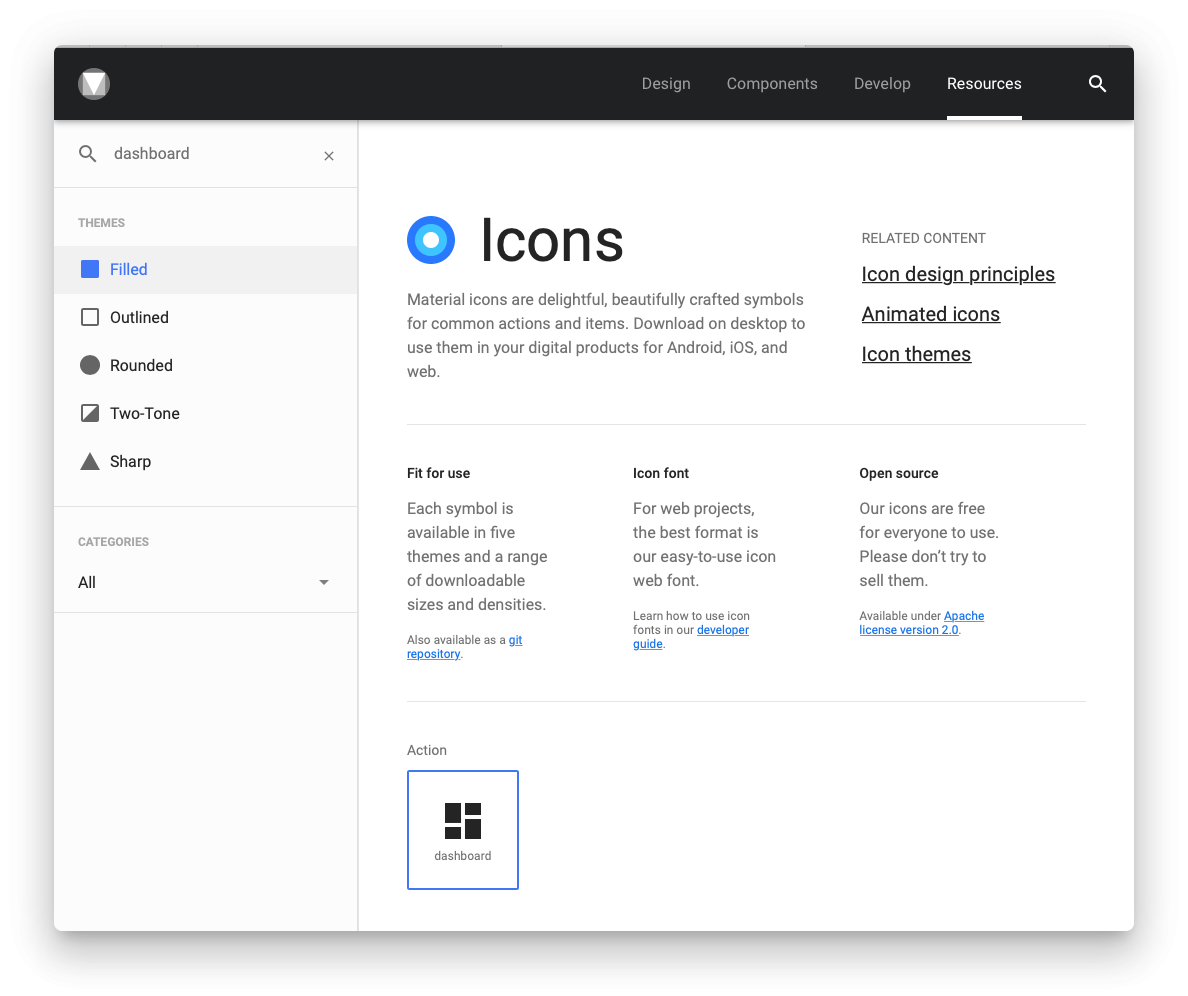
Task: Clear the dashboard search query
Action: pos(329,155)
